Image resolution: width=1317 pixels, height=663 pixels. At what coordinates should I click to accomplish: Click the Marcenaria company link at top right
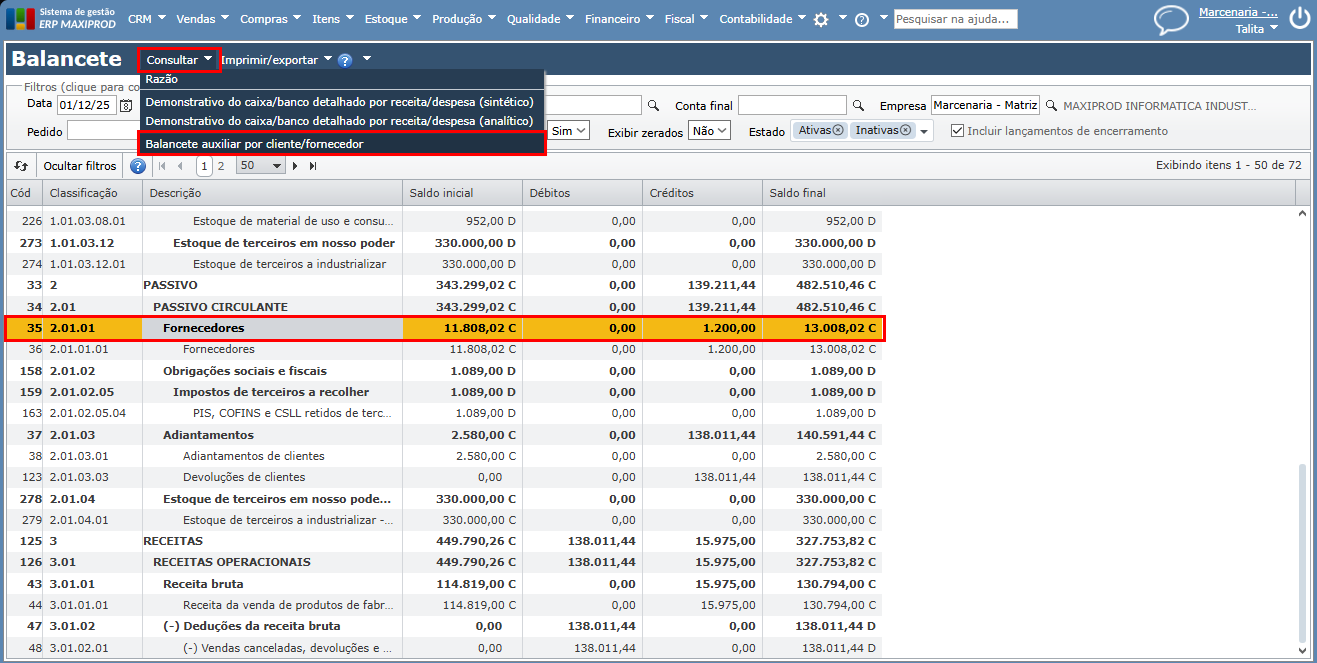[1238, 12]
